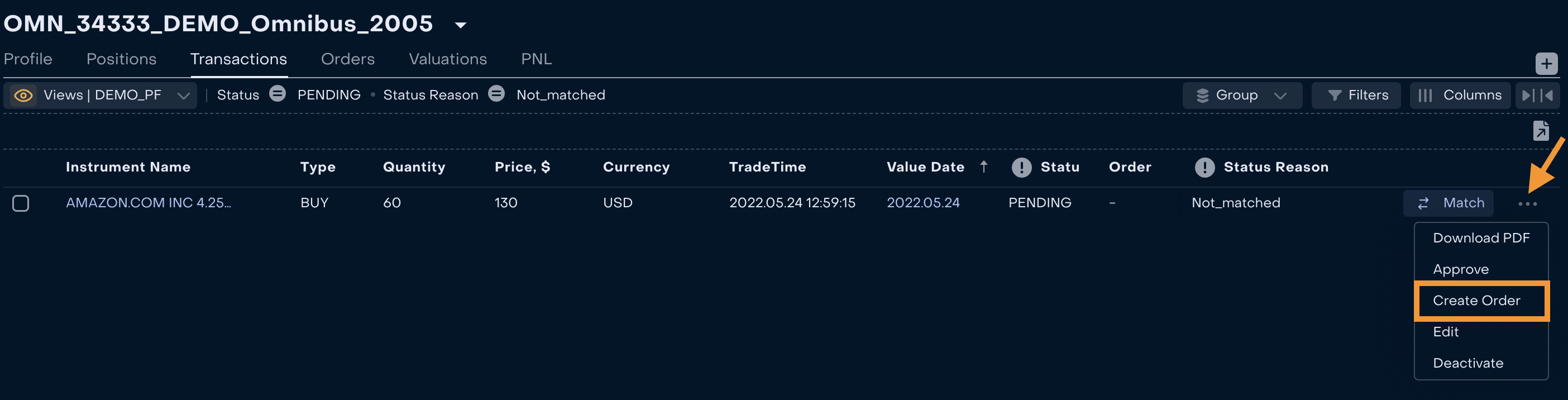1568x400 pixels.
Task: Click the Status filter equals icon
Action: coord(278,94)
